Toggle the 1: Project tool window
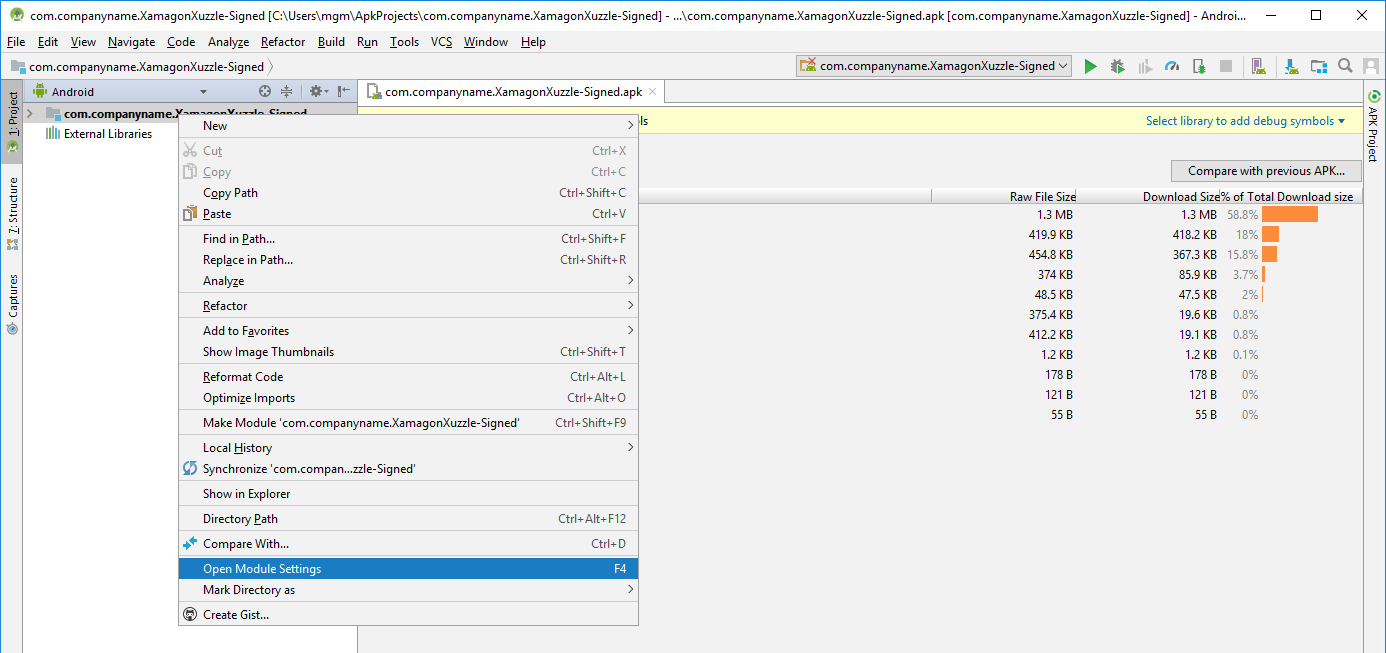This screenshot has height=653, width=1386. tap(13, 122)
